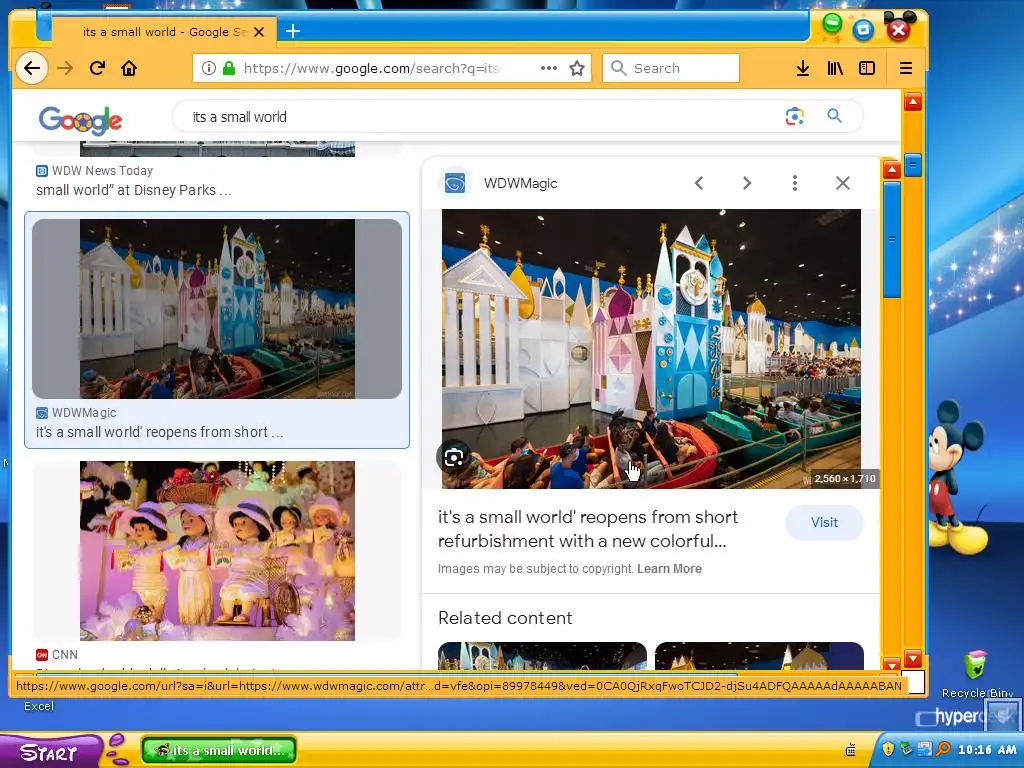Open the first related content thumbnail
Image resolution: width=1024 pixels, height=768 pixels.
[542, 656]
